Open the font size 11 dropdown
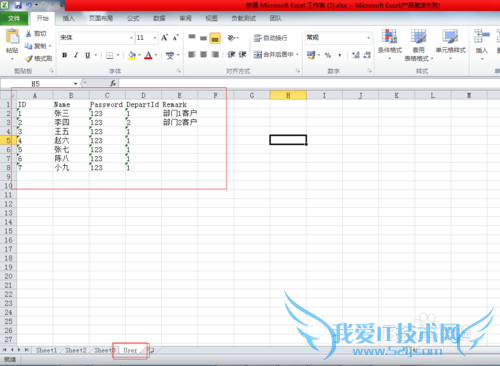 [x=155, y=38]
